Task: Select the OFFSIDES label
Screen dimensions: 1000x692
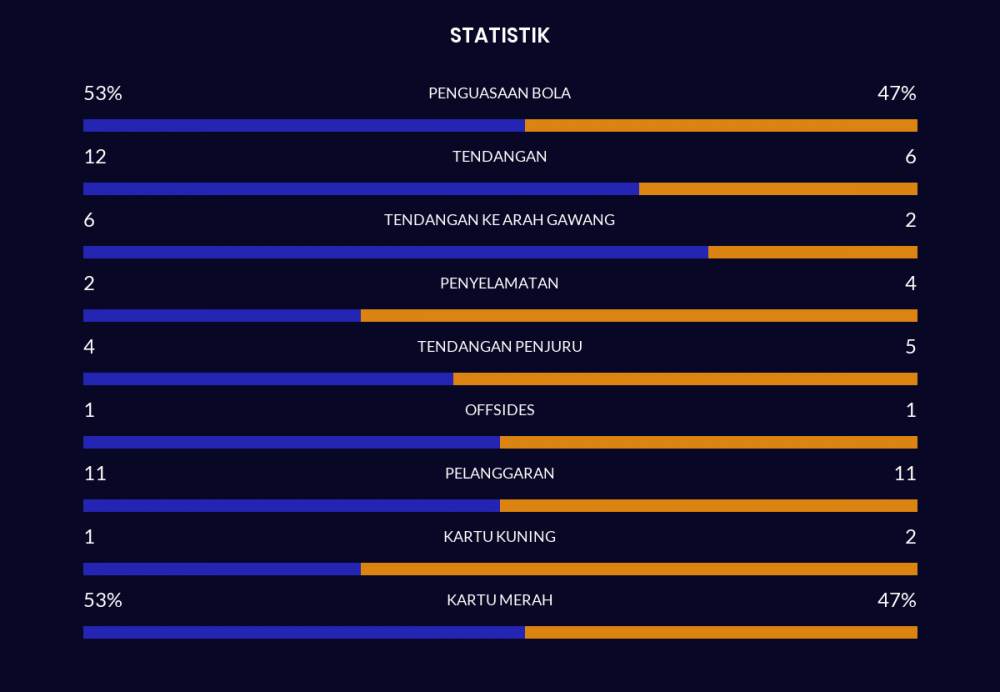Action: [499, 409]
